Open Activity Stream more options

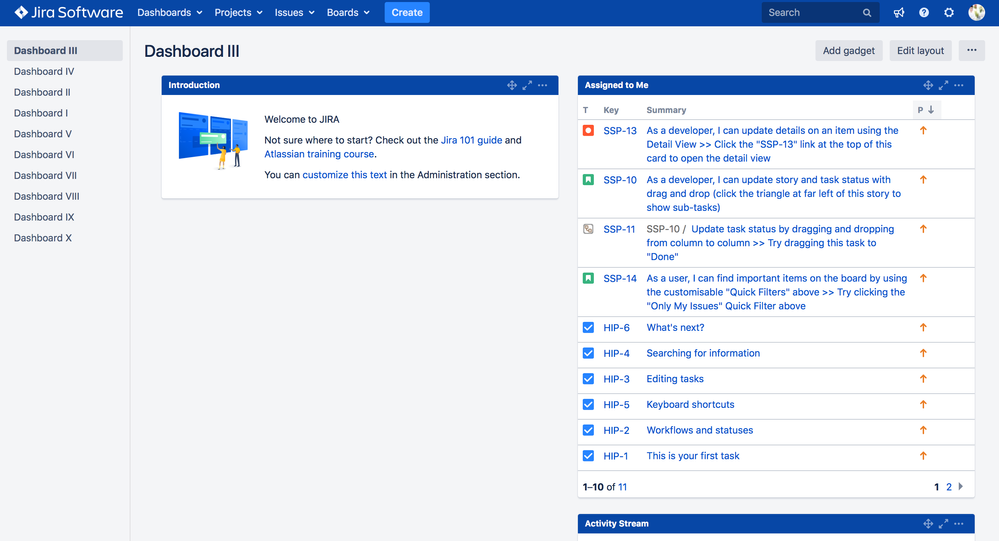pos(959,524)
